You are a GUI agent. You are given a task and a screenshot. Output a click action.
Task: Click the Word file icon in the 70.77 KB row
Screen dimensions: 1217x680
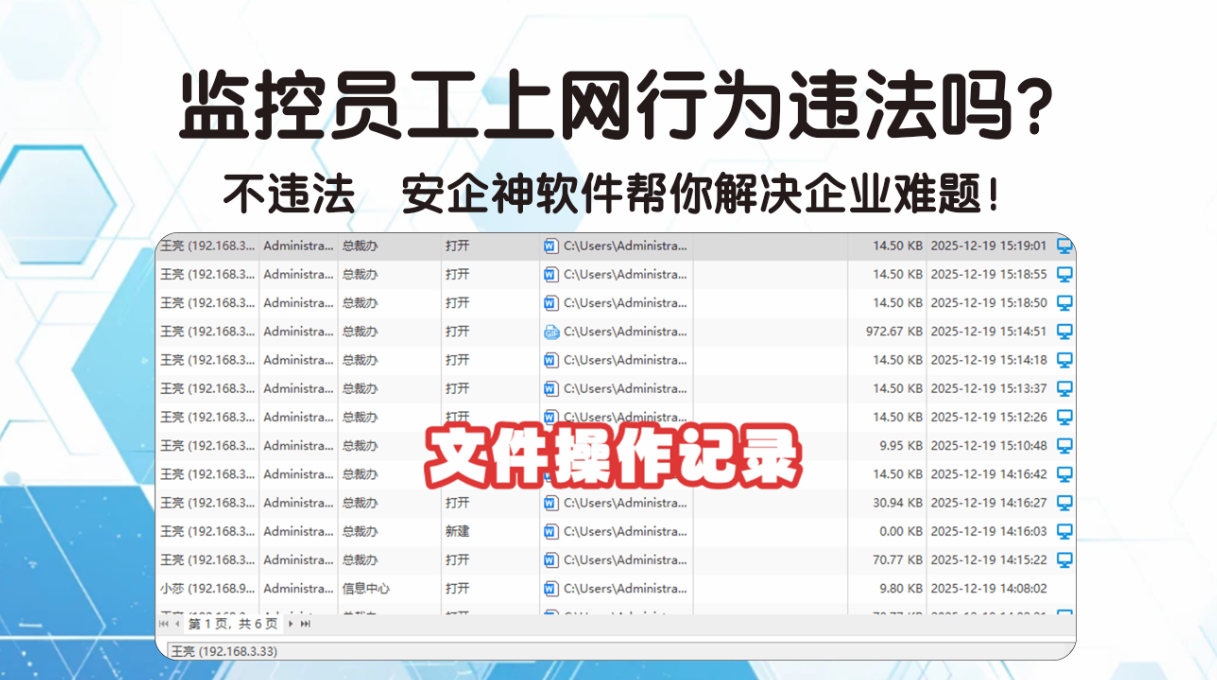click(550, 560)
